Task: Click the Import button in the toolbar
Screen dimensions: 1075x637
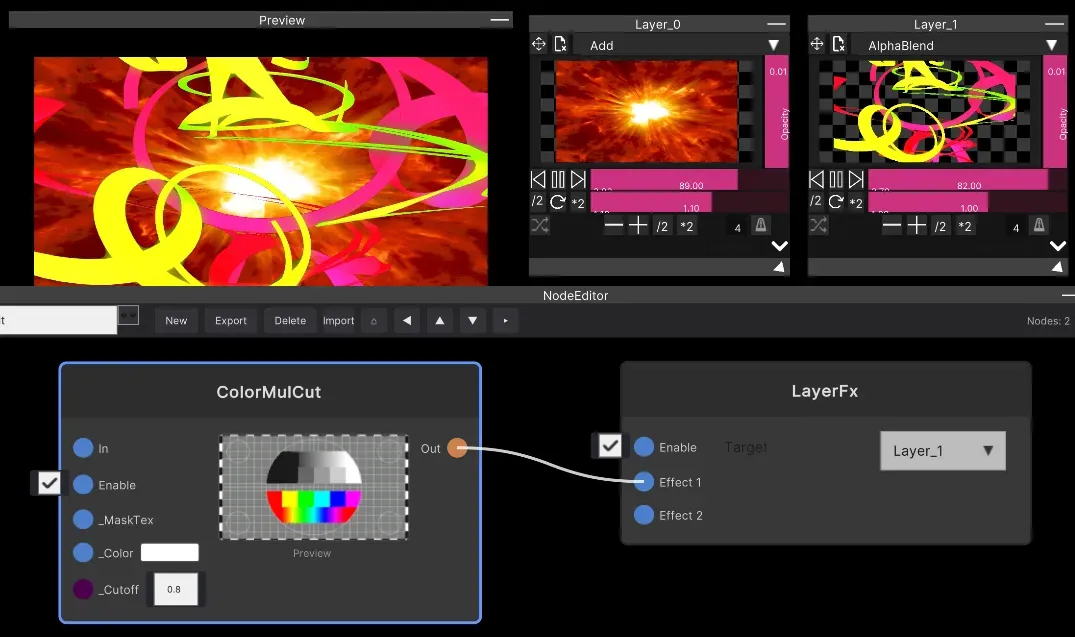Action: point(339,321)
